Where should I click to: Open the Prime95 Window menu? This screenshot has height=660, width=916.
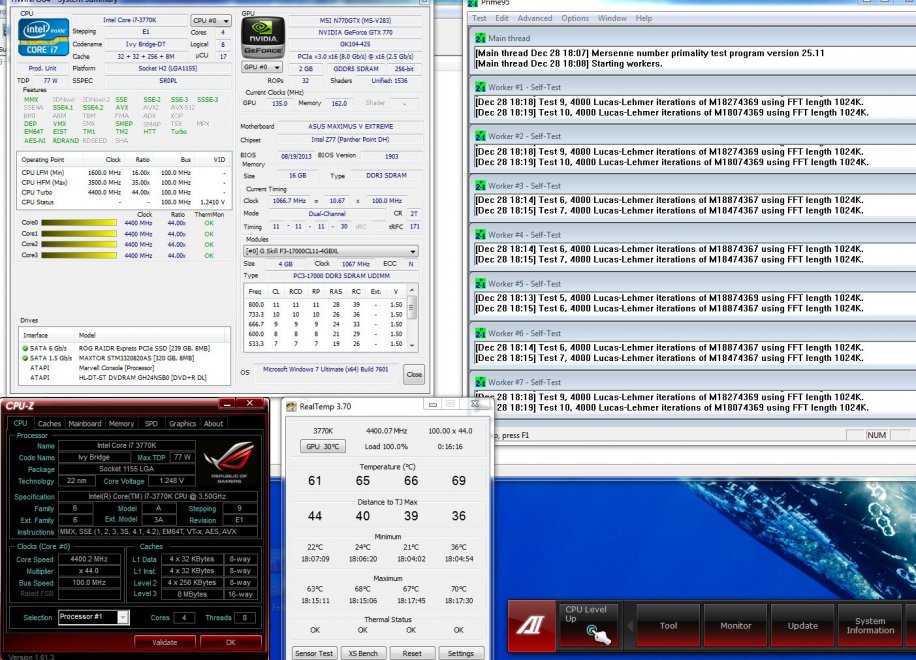612,18
